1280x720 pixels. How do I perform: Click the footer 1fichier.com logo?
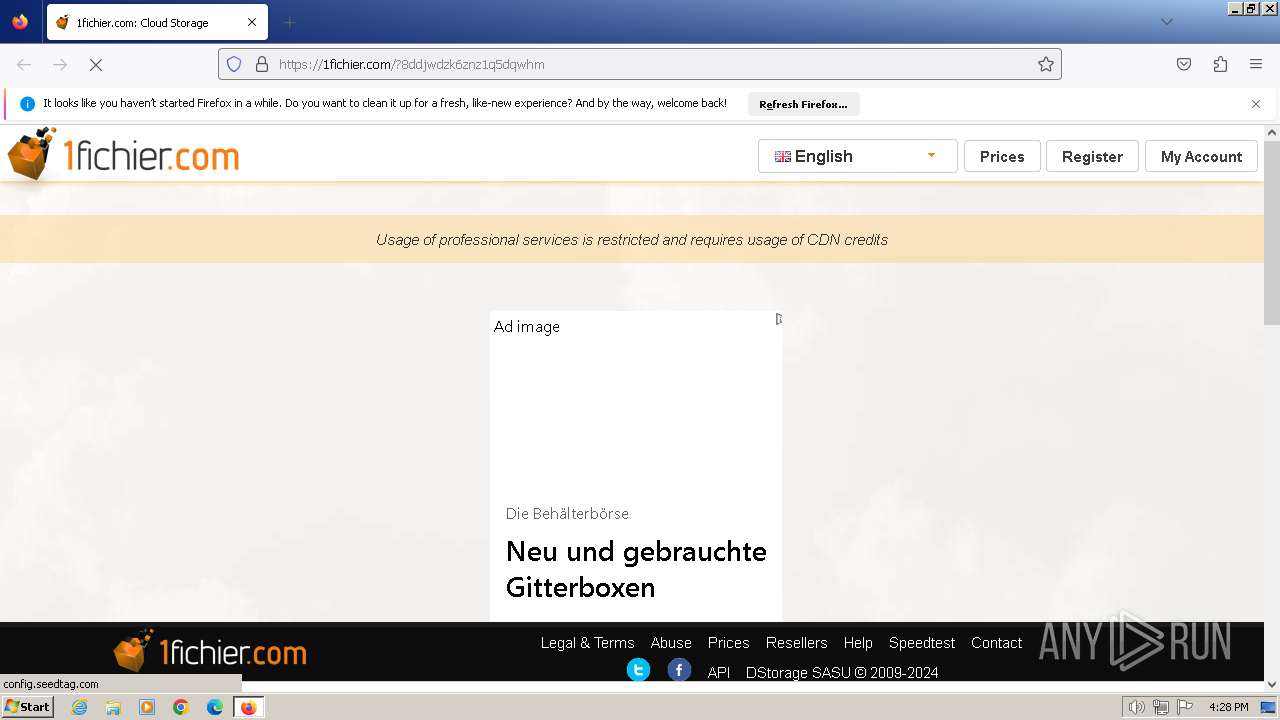[x=210, y=652]
